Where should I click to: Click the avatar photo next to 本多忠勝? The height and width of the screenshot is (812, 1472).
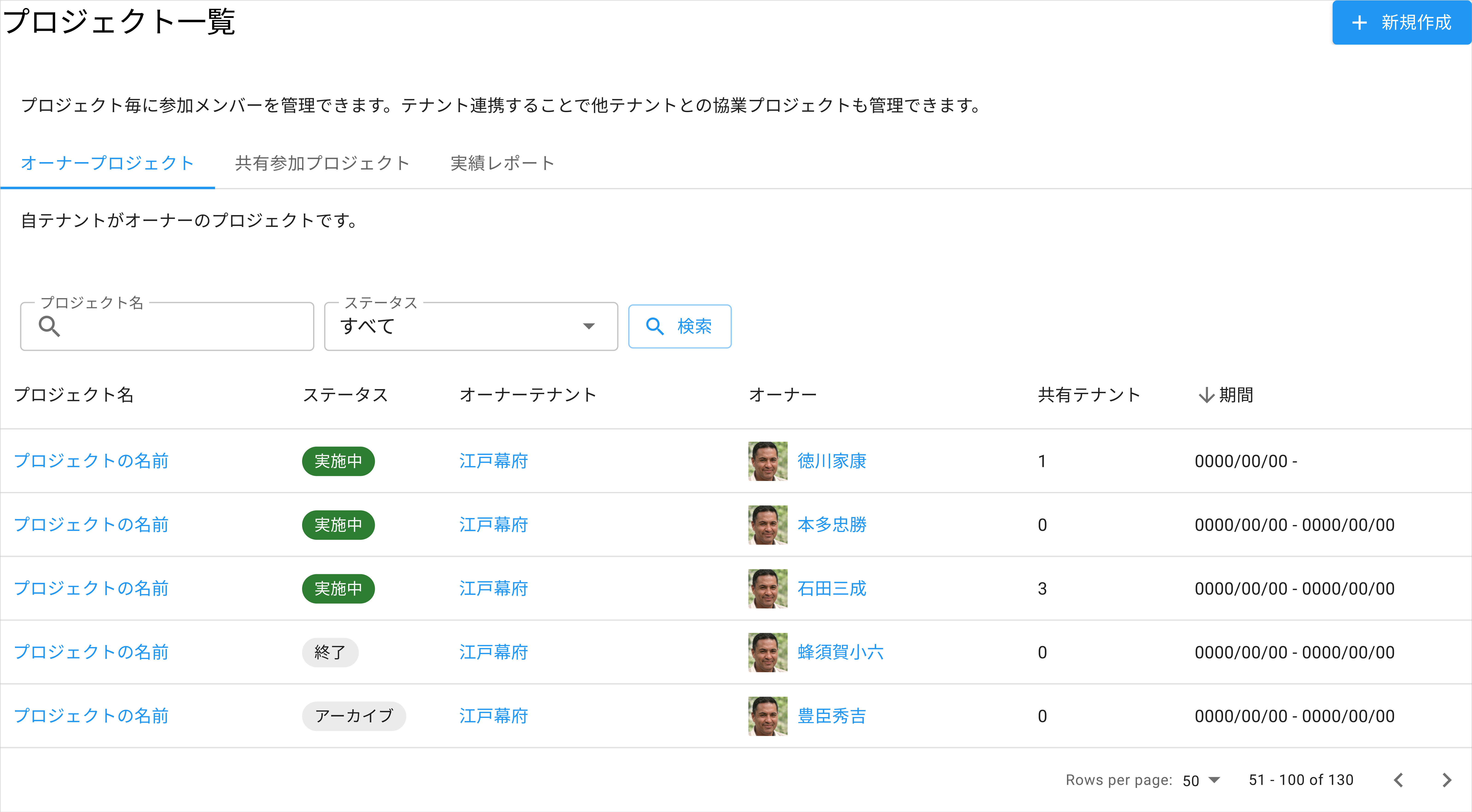(x=768, y=525)
